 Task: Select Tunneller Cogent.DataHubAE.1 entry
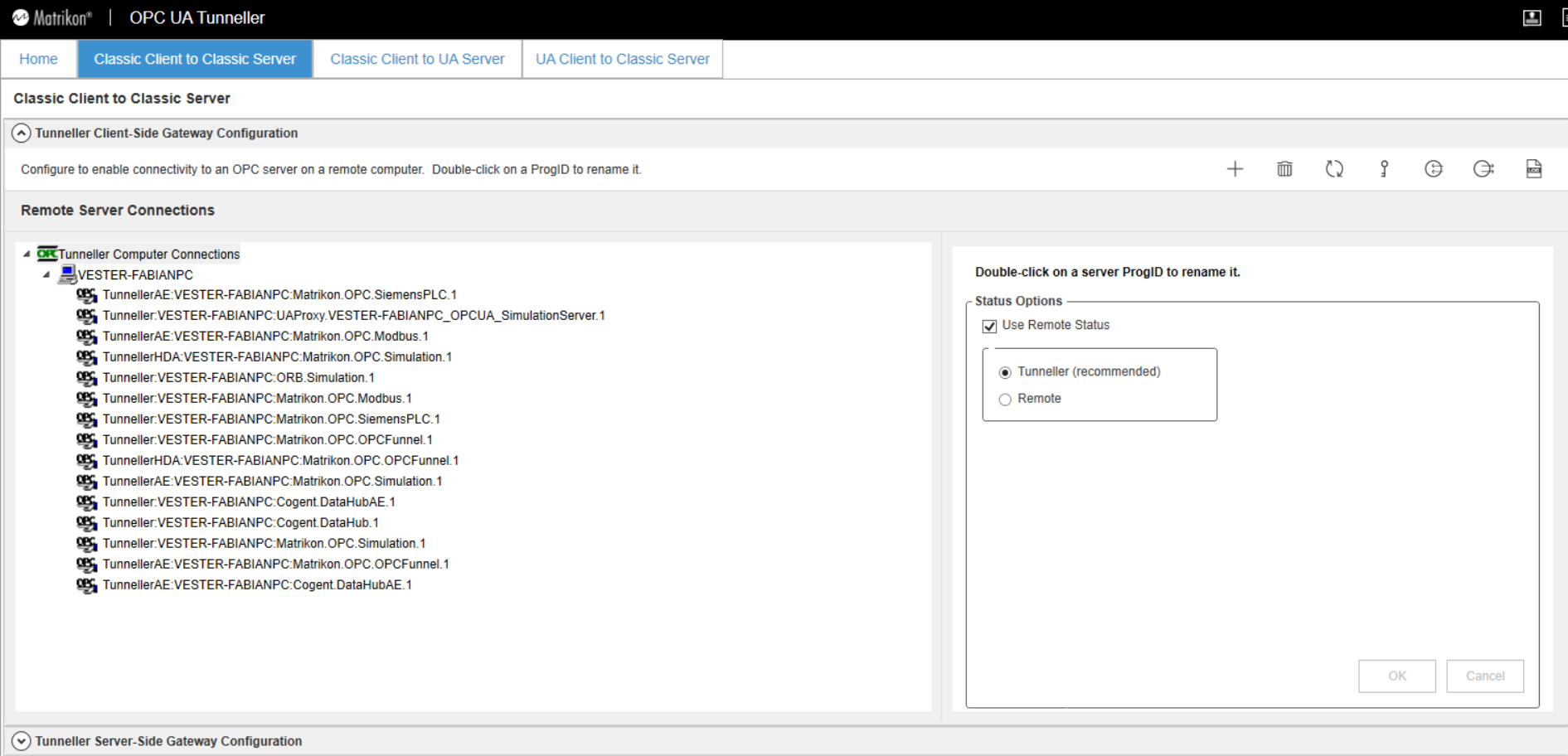(x=249, y=502)
